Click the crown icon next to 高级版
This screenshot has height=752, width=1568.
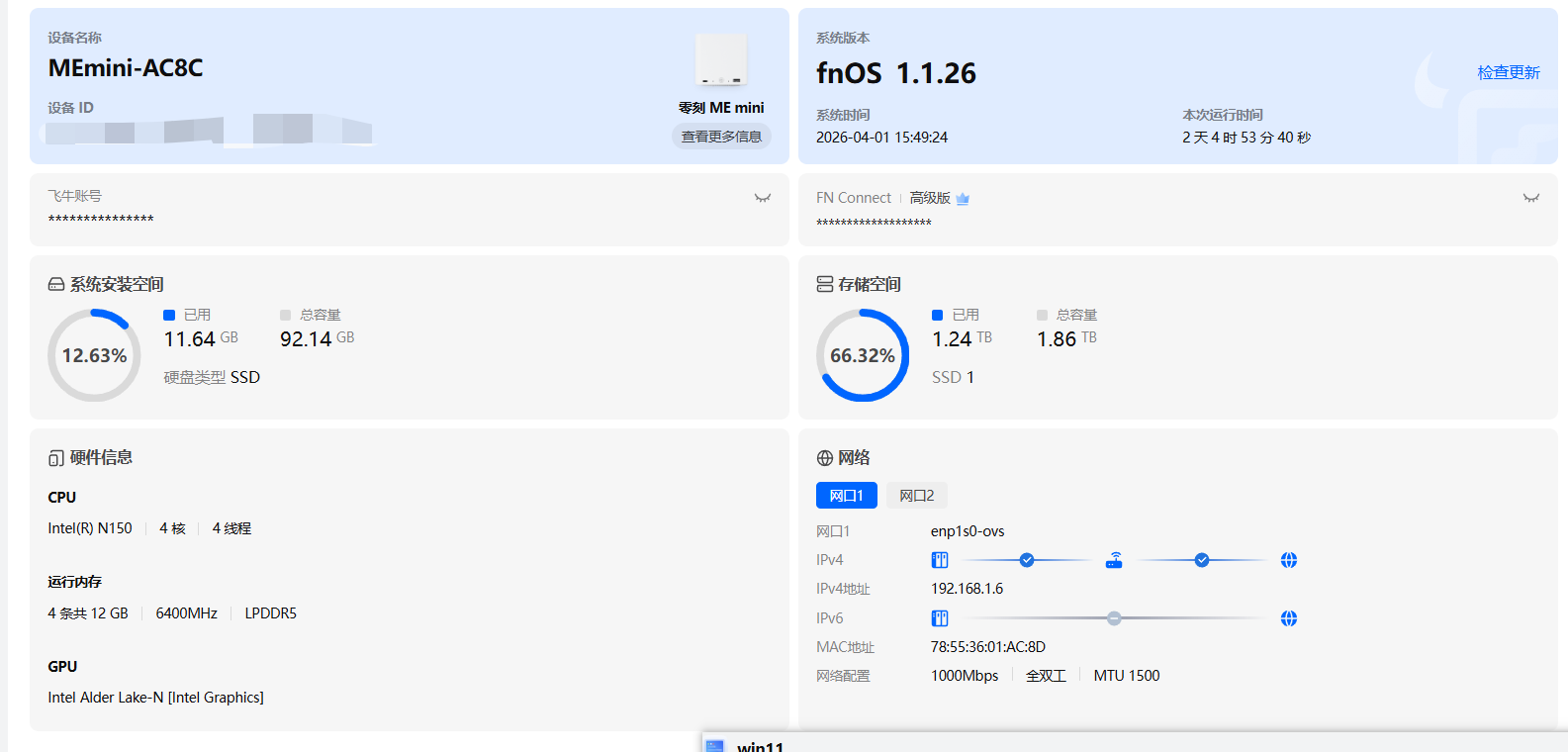coord(963,199)
